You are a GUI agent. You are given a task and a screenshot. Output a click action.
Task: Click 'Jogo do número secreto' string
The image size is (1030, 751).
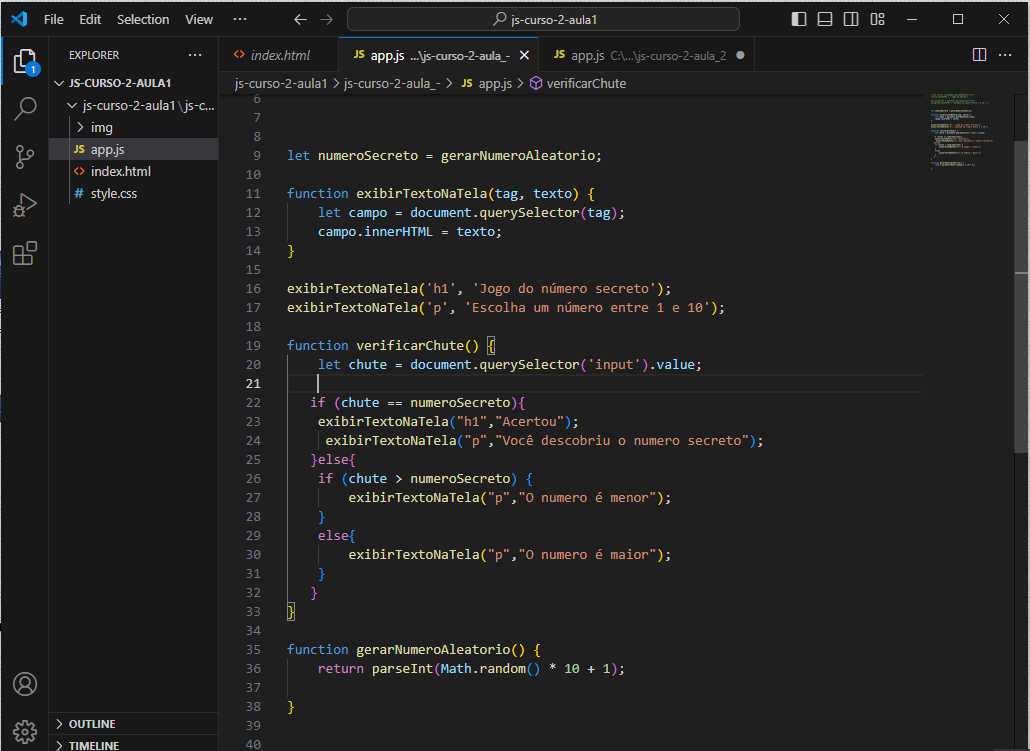tap(565, 289)
